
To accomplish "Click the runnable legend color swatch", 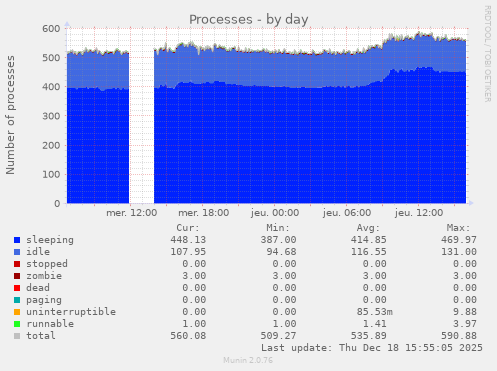I will pos(17,324).
